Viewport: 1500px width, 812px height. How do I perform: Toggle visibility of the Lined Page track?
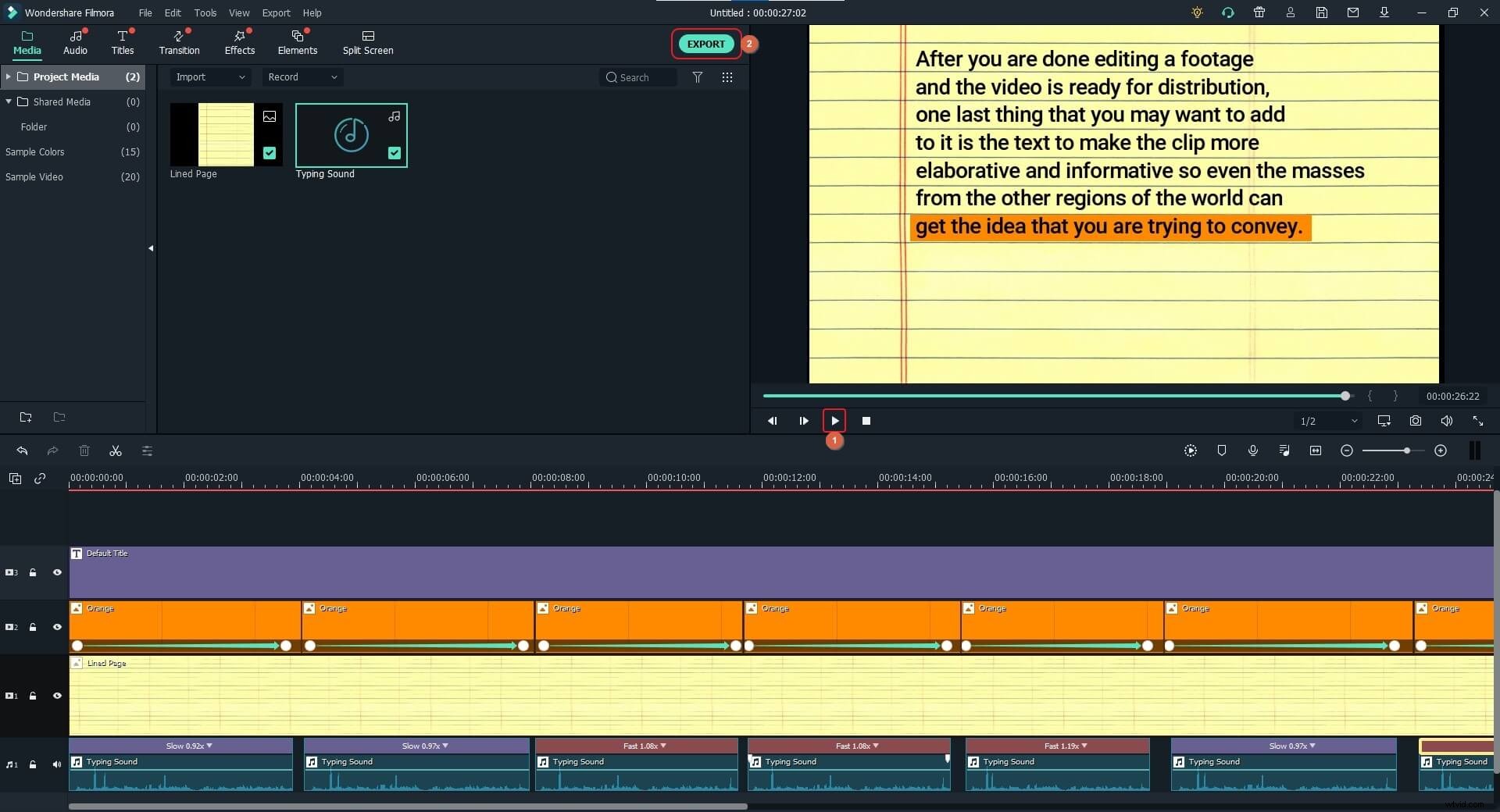[x=57, y=696]
